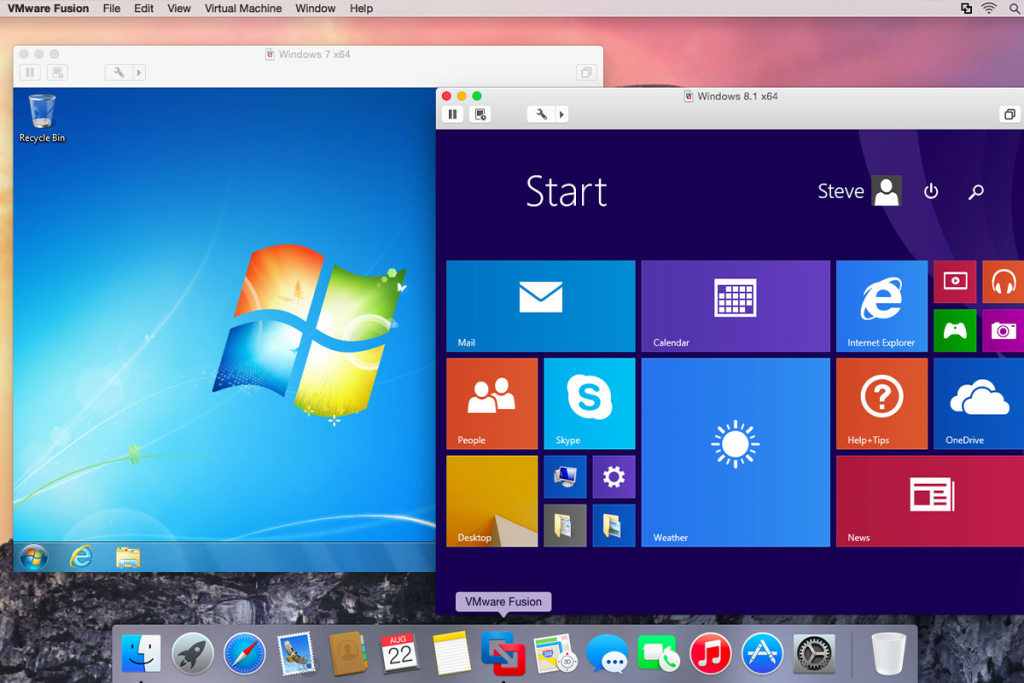
Task: Open the Help menu
Action: click(x=361, y=8)
